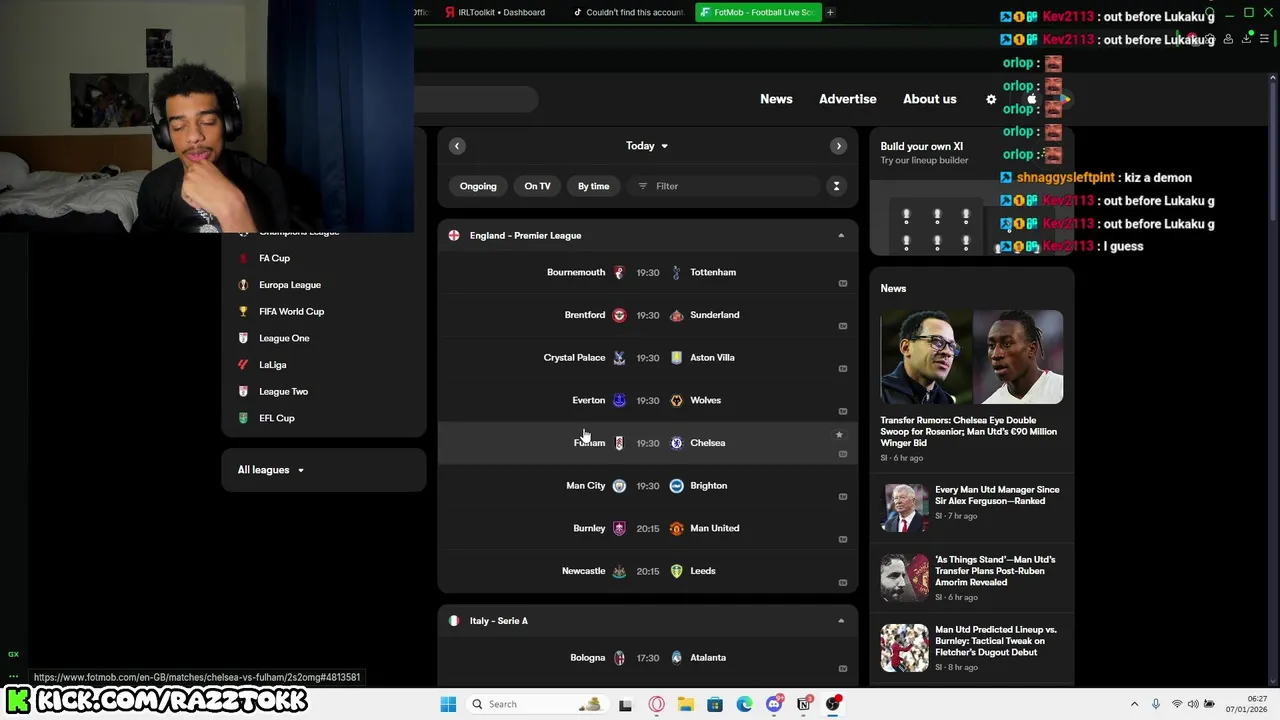Screen dimensions: 1280x720
Task: Click the TV icon in Burnley vs Man United row
Action: (x=843, y=540)
